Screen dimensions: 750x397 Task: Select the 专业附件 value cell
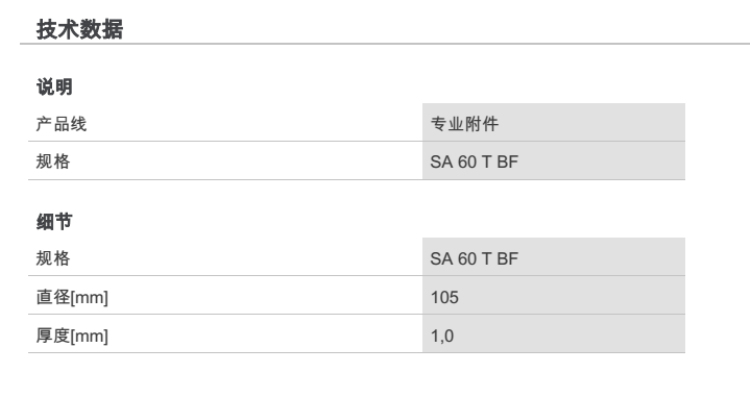pyautogui.click(x=553, y=122)
